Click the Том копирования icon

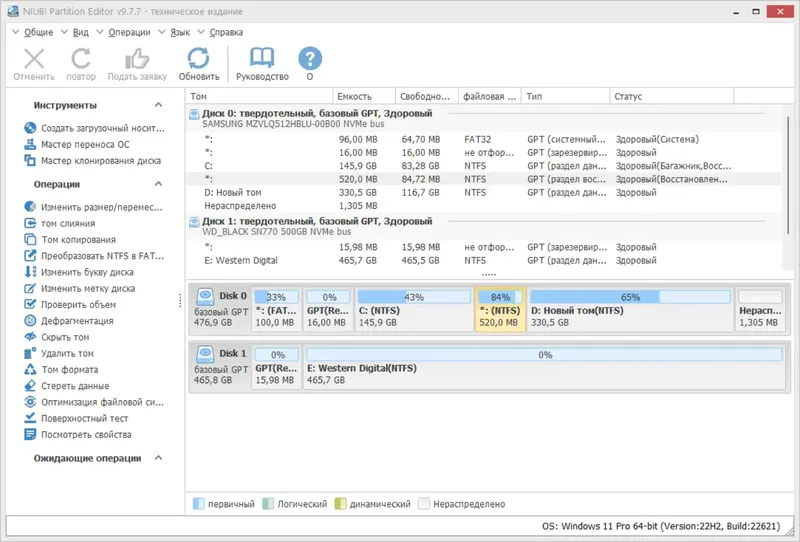(30, 239)
